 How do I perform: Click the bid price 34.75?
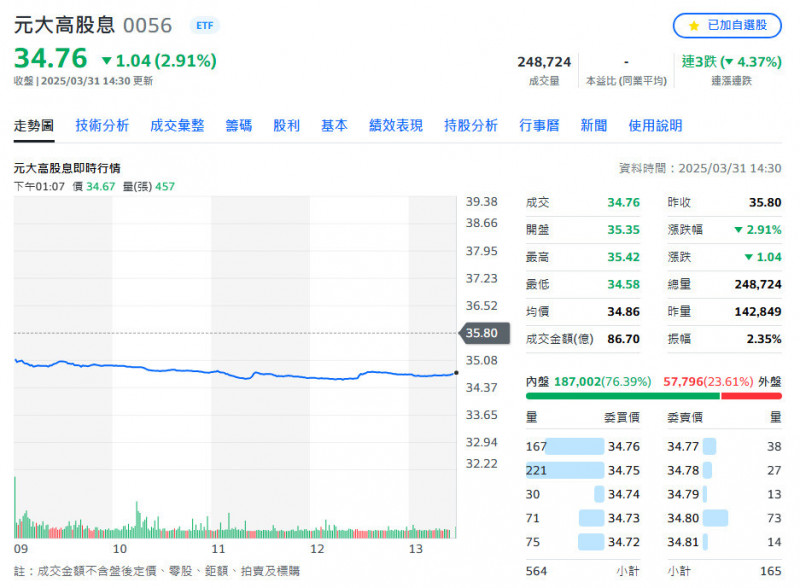pos(623,471)
